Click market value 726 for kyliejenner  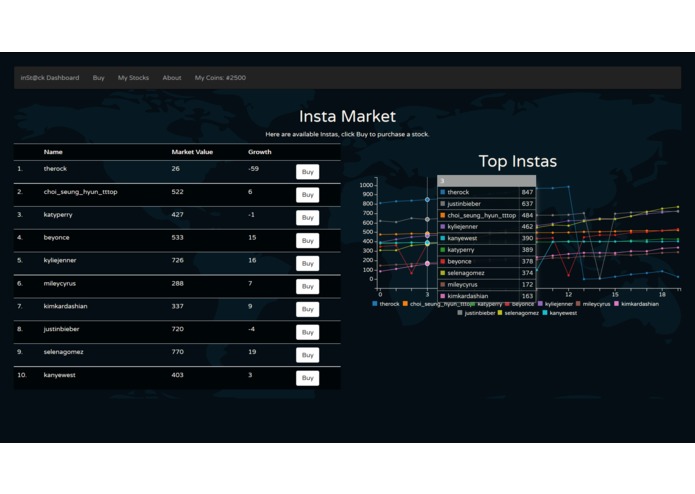[178, 261]
